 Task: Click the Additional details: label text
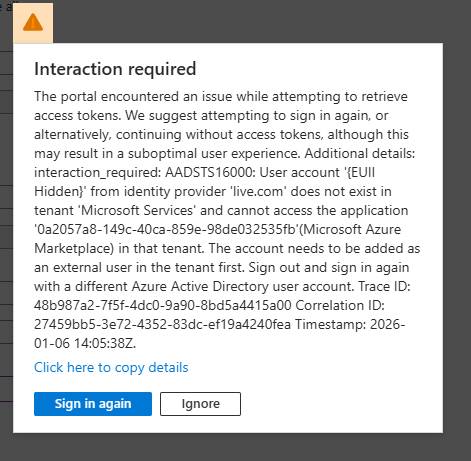360,154
